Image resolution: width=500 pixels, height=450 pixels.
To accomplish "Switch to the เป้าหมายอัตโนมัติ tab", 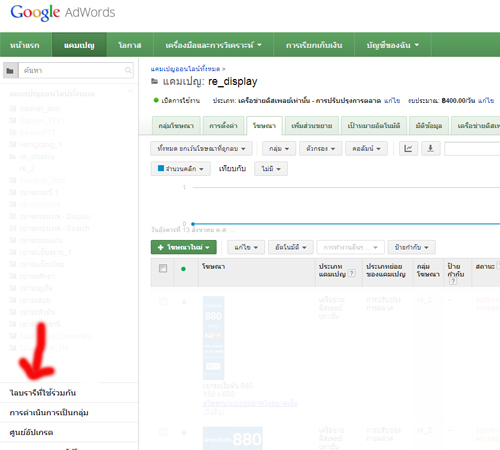I will point(374,126).
